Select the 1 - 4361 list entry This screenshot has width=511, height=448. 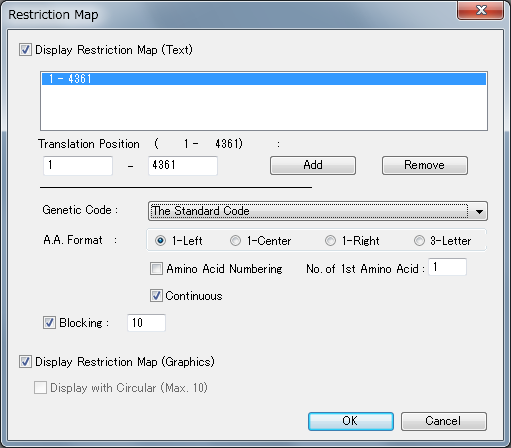tap(264, 79)
